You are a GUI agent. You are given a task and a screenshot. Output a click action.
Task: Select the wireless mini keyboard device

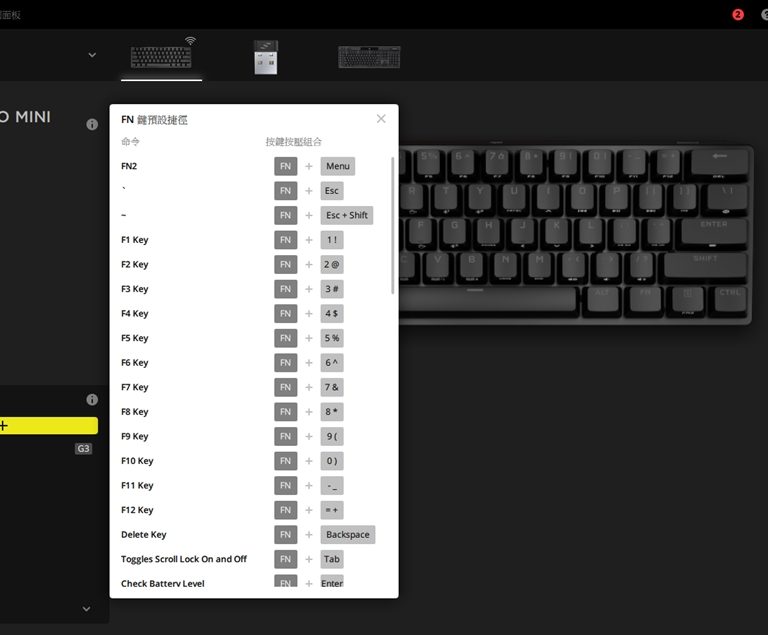[161, 56]
